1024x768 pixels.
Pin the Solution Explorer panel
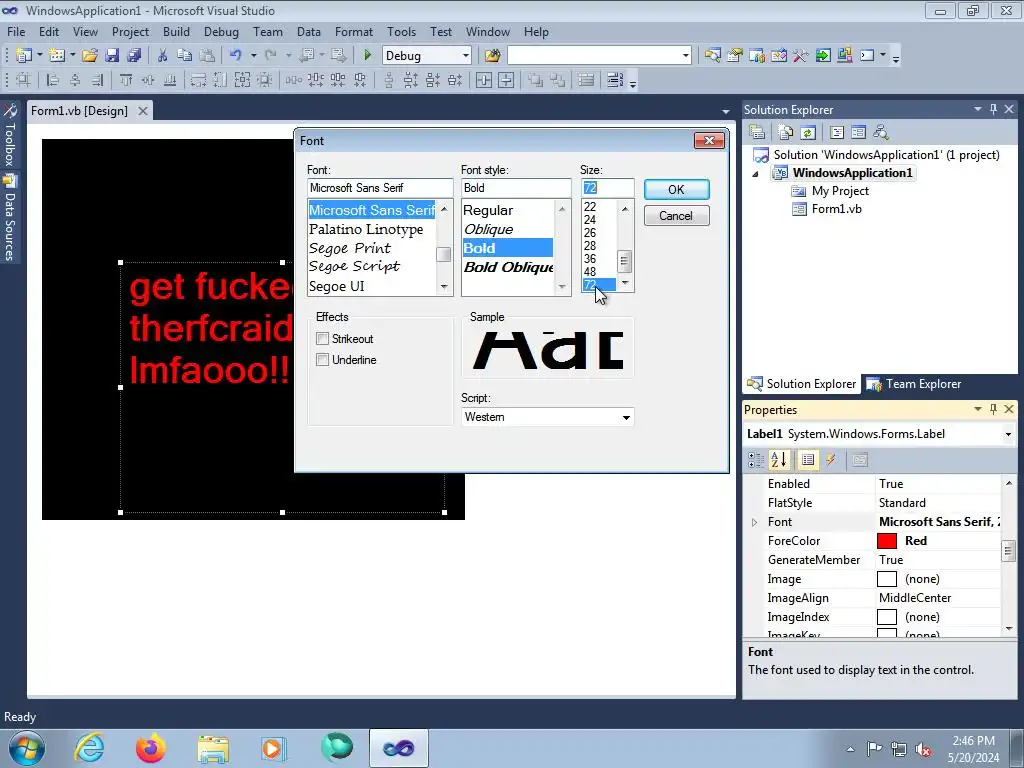[993, 109]
